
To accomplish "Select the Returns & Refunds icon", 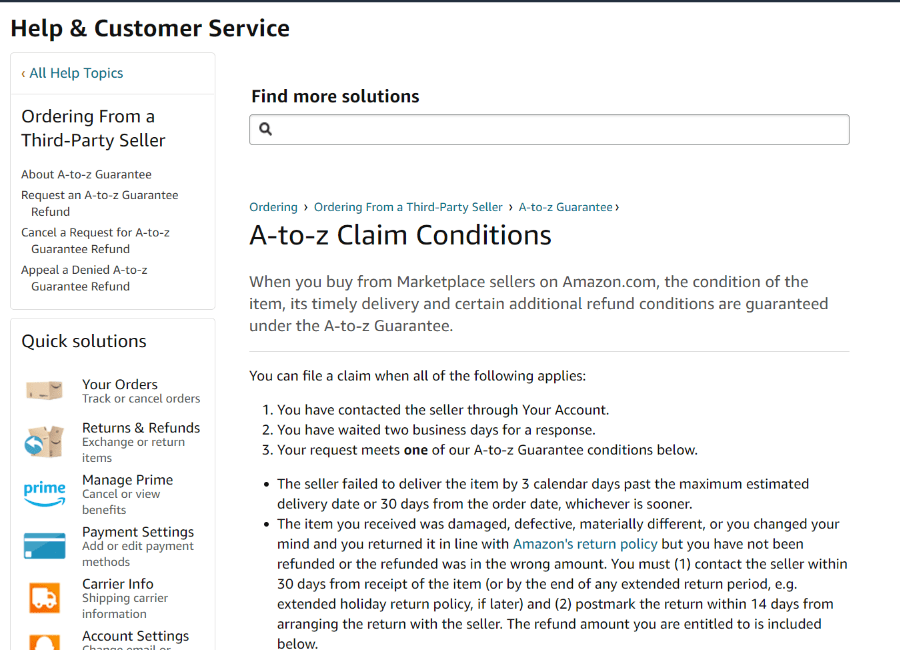I will coord(44,441).
